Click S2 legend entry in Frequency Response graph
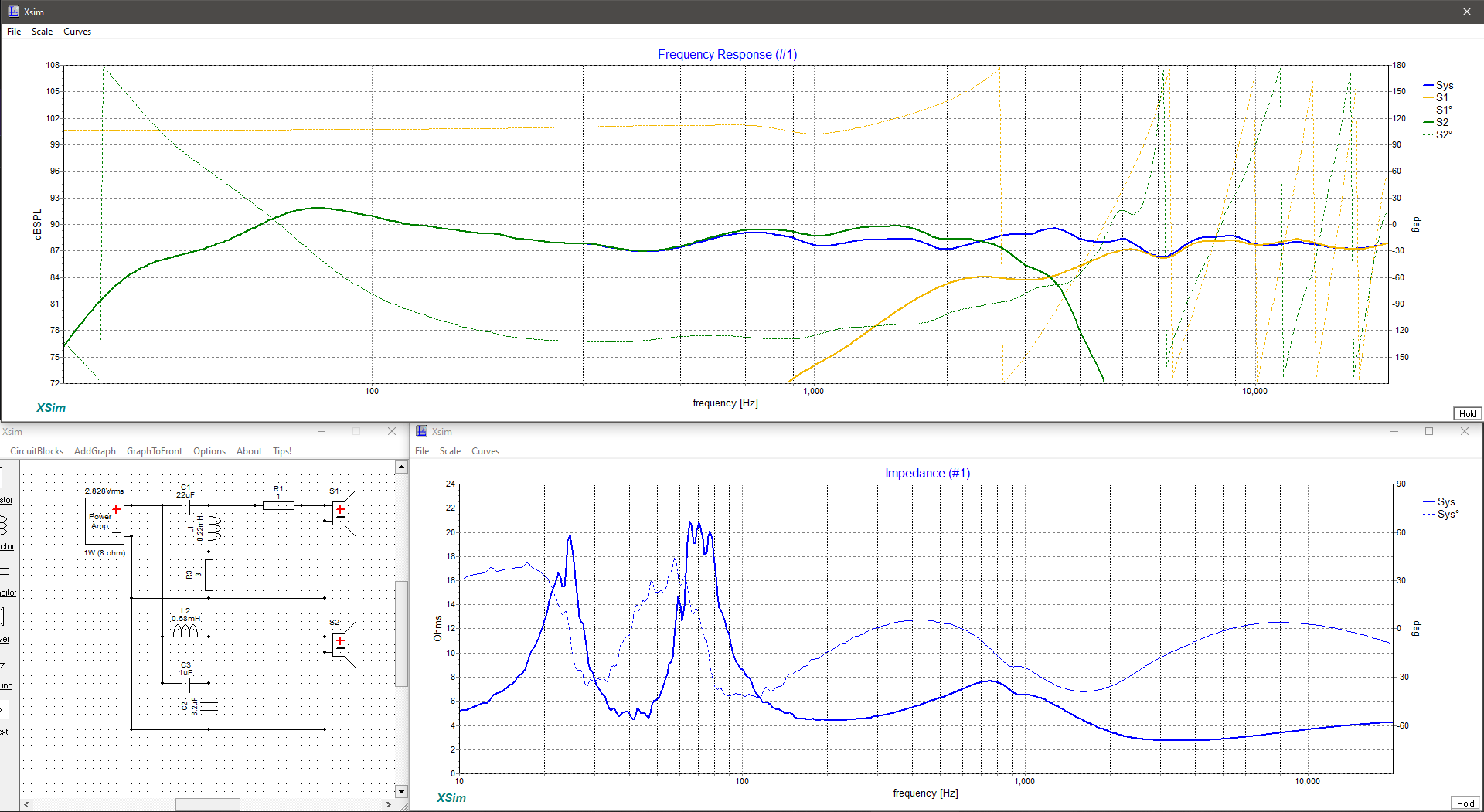 point(1436,122)
